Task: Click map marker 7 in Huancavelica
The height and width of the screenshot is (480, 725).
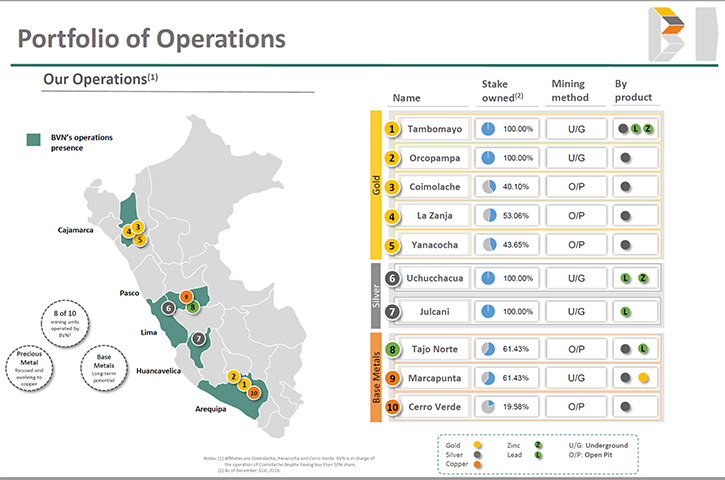Action: 198,338
